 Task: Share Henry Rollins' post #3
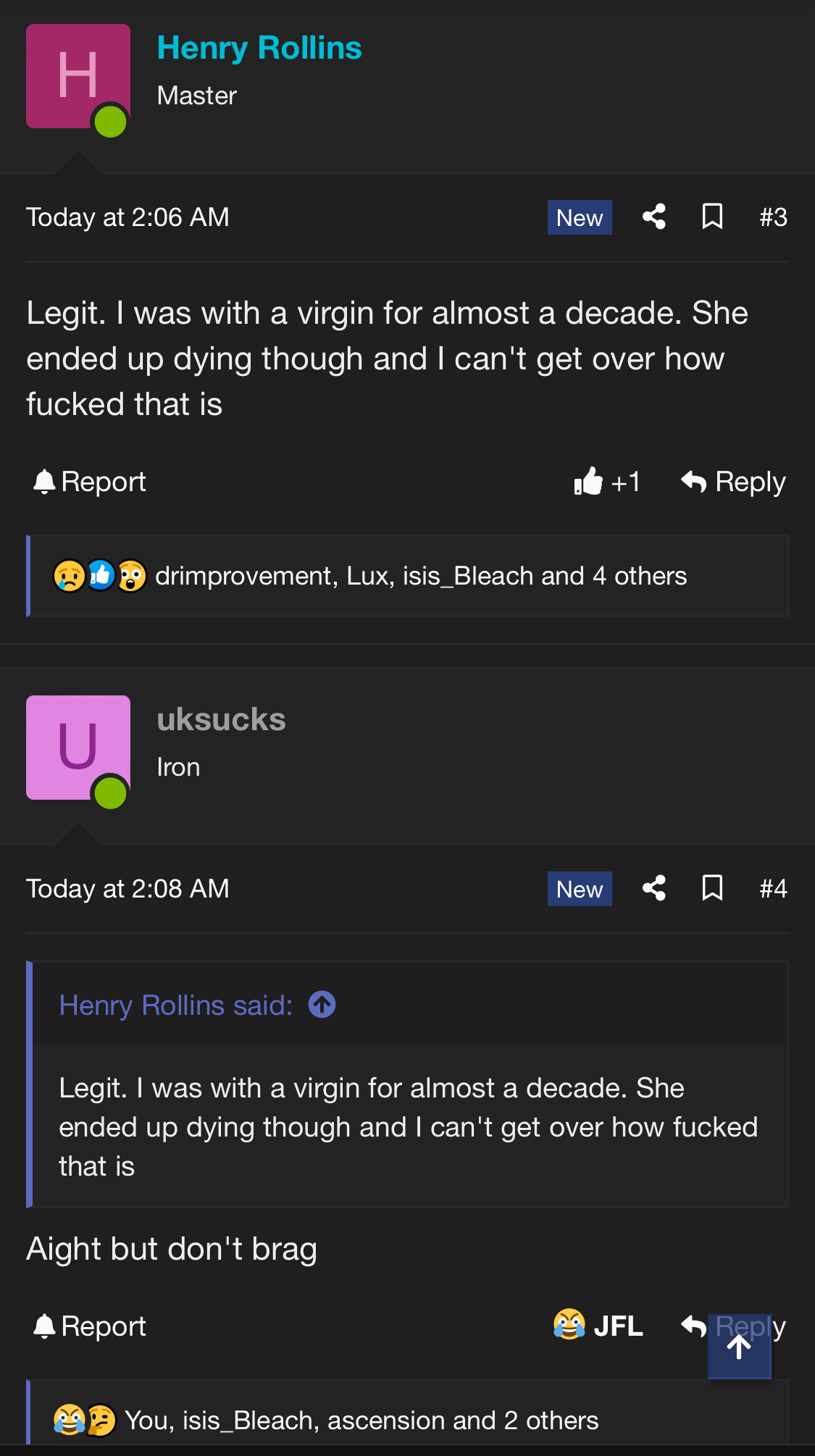point(653,217)
